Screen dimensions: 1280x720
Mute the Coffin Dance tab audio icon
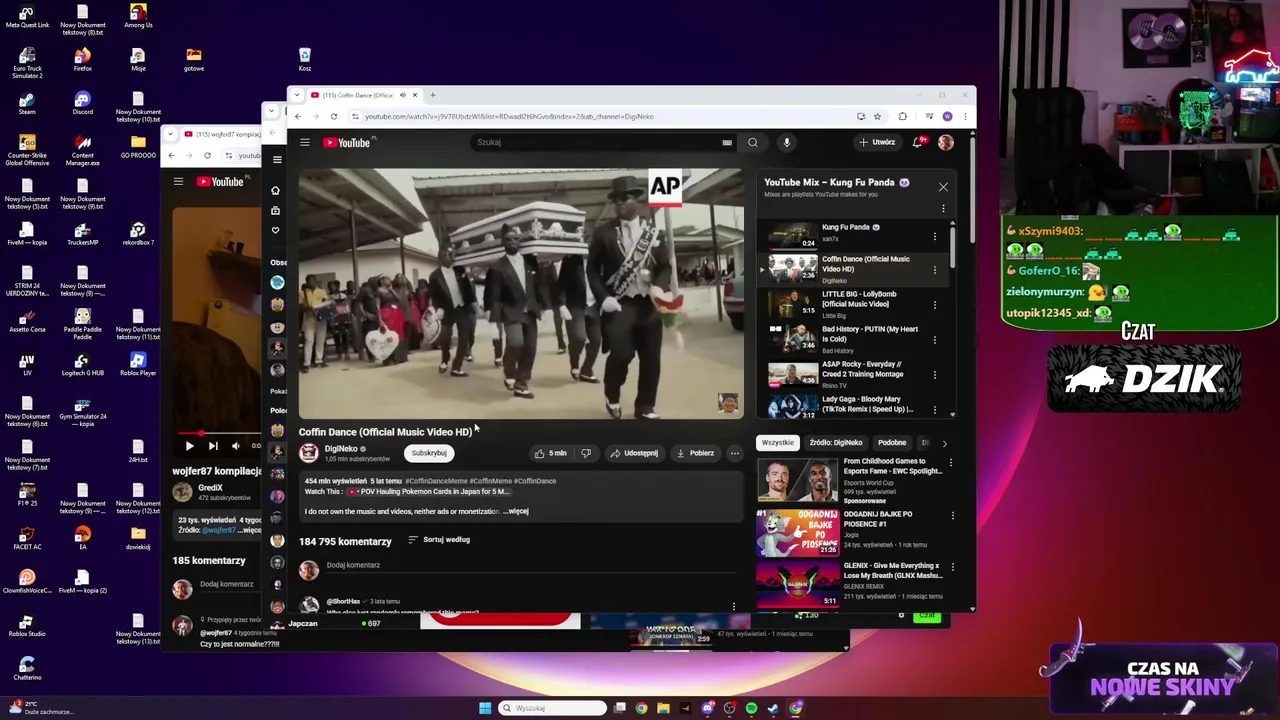[x=403, y=95]
